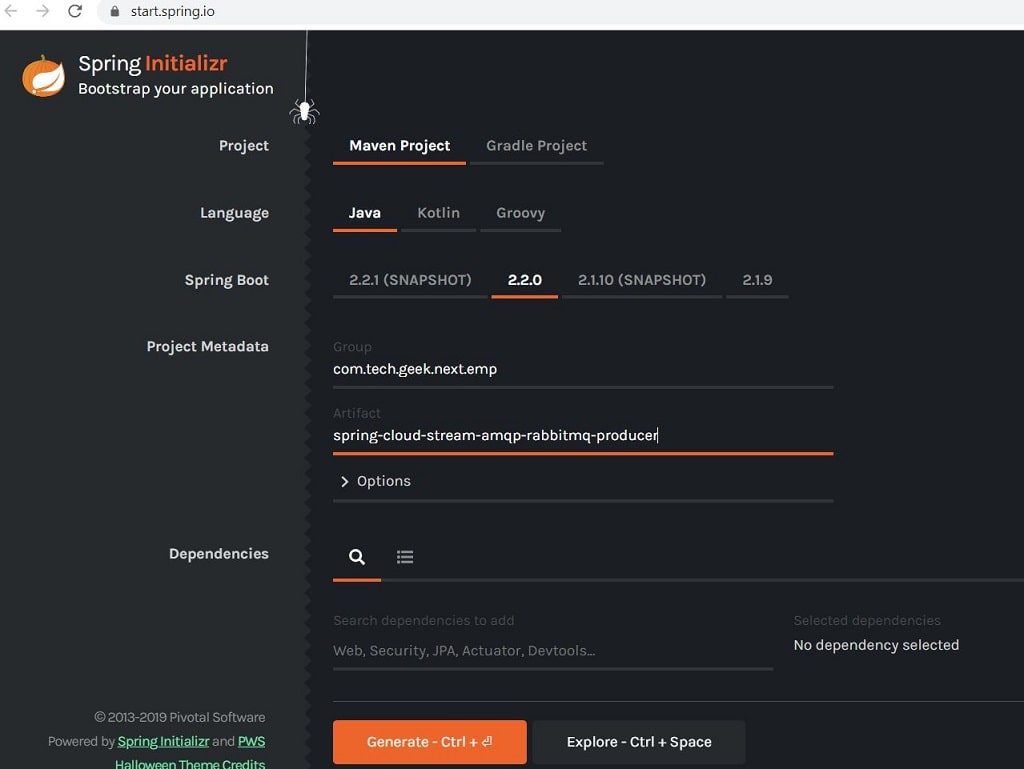Click the padlock site security icon
Viewport: 1024px width, 769px height.
pos(115,11)
